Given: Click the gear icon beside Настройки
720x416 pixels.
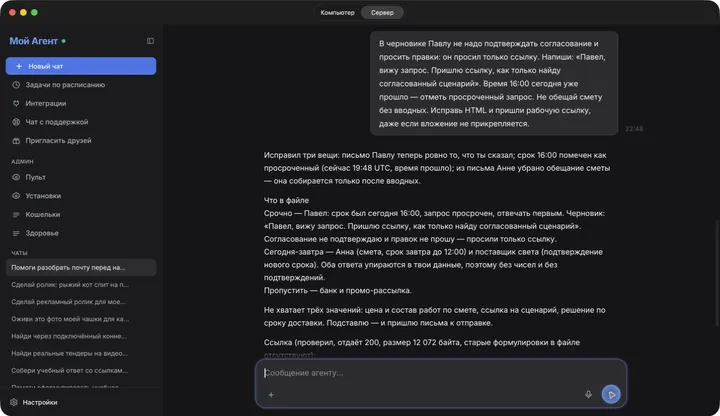Looking at the screenshot, I should [x=14, y=402].
